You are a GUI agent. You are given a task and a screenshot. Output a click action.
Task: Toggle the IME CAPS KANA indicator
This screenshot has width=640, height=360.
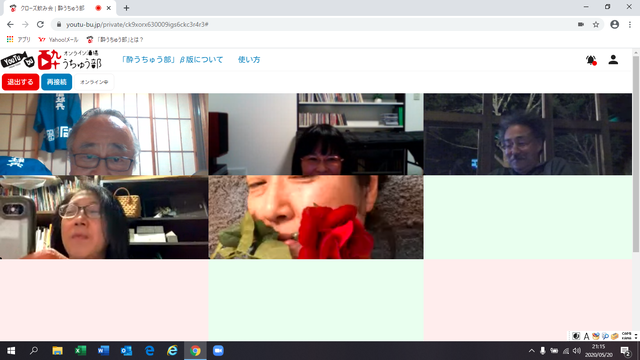(627, 336)
